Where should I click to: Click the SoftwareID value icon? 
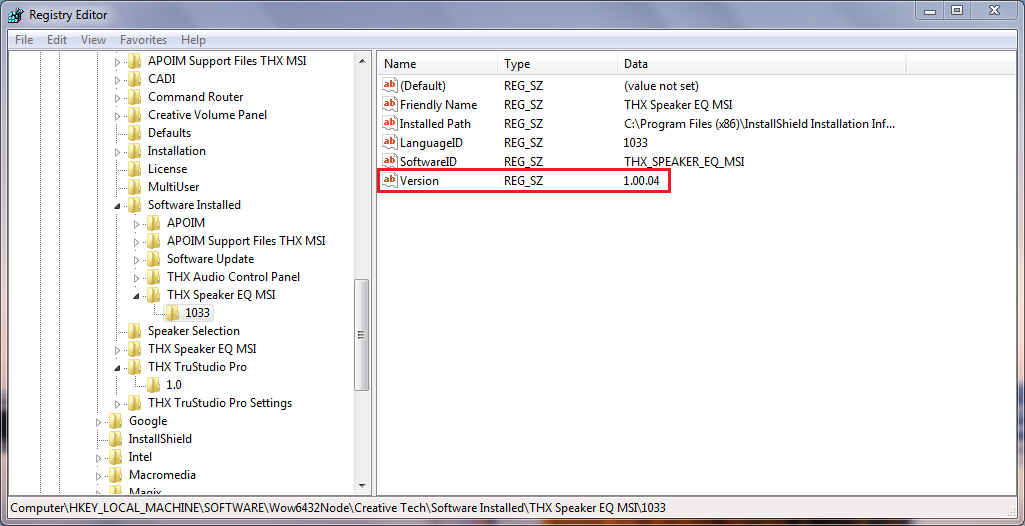390,162
